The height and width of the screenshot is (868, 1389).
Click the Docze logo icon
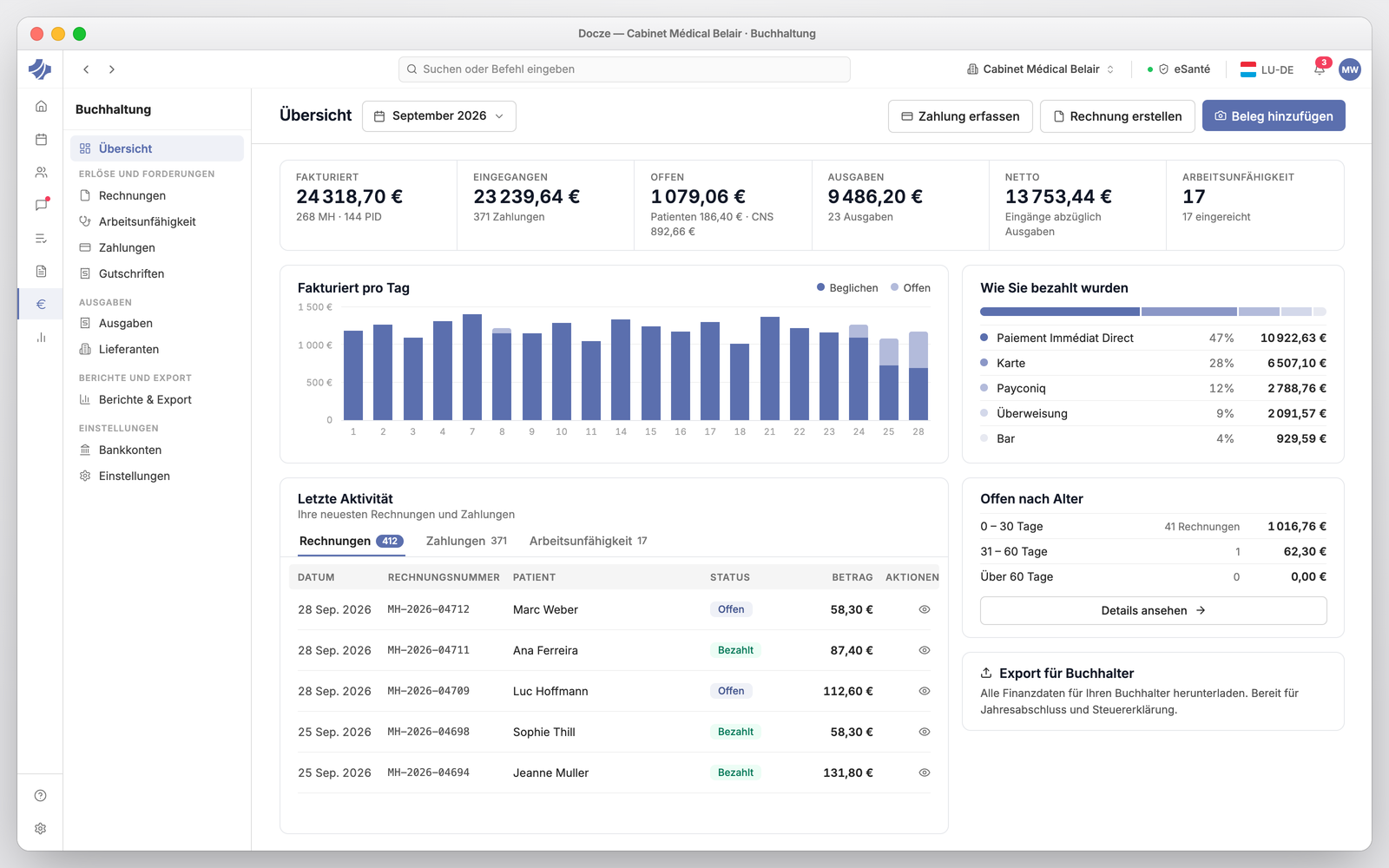tap(40, 69)
